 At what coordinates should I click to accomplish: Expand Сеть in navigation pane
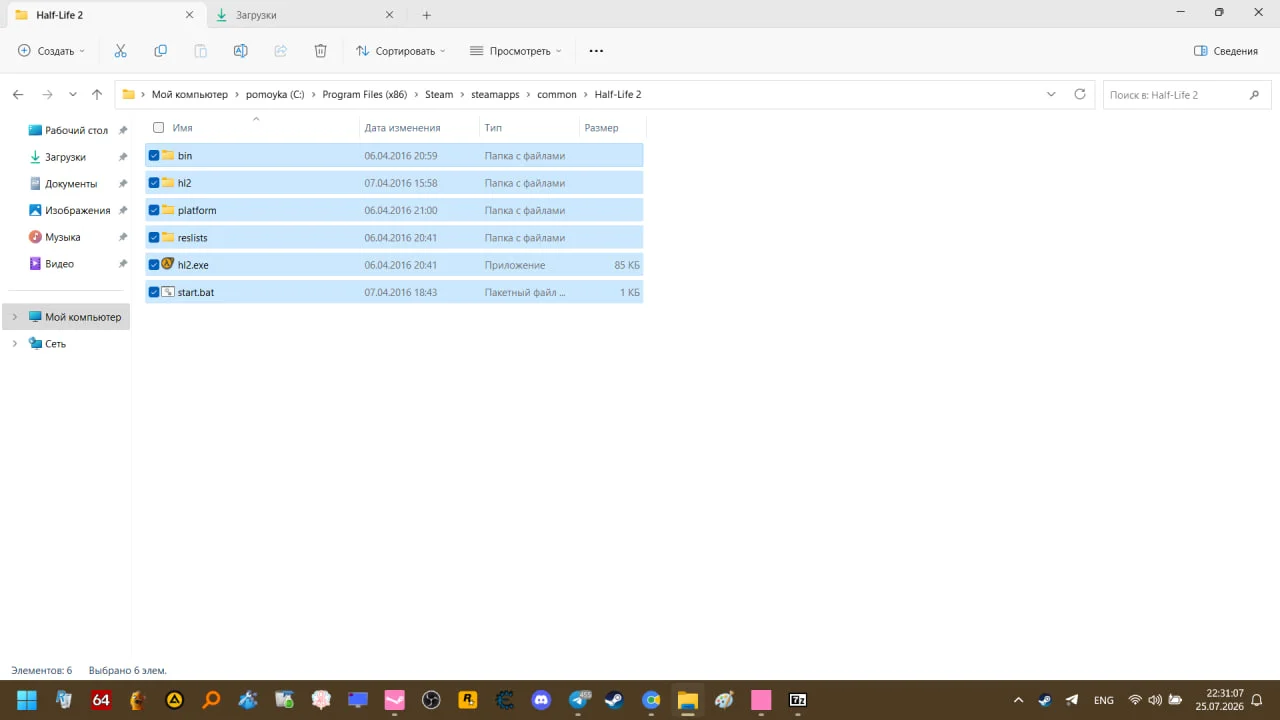click(x=14, y=344)
